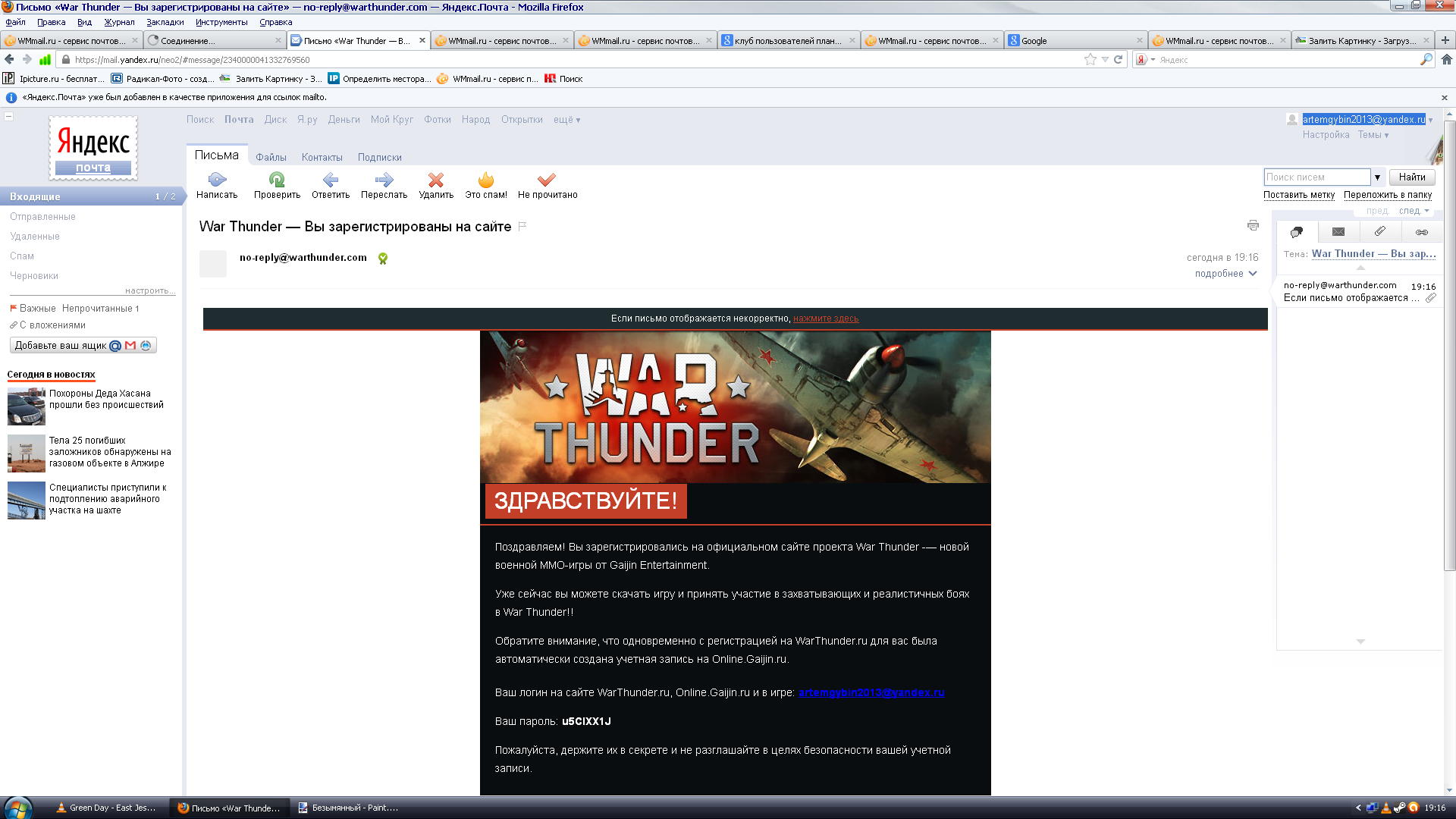This screenshot has width=1456, height=819.
Task: Open the mail search options dropdown arrow
Action: point(1378,177)
